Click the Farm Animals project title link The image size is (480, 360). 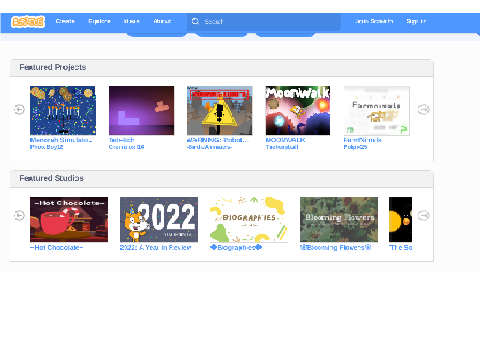(x=363, y=140)
